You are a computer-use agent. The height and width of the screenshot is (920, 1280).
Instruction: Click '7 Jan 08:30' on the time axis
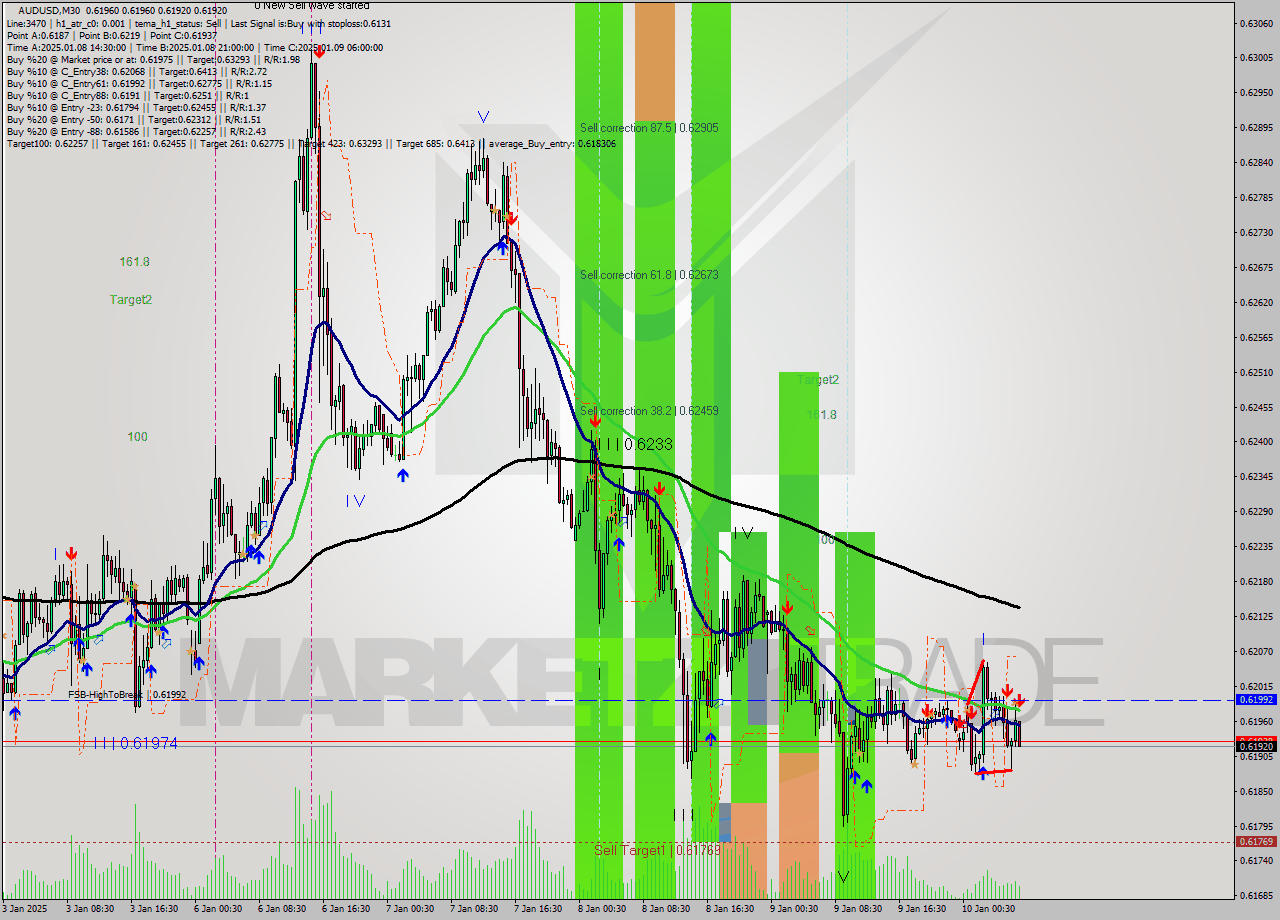473,909
